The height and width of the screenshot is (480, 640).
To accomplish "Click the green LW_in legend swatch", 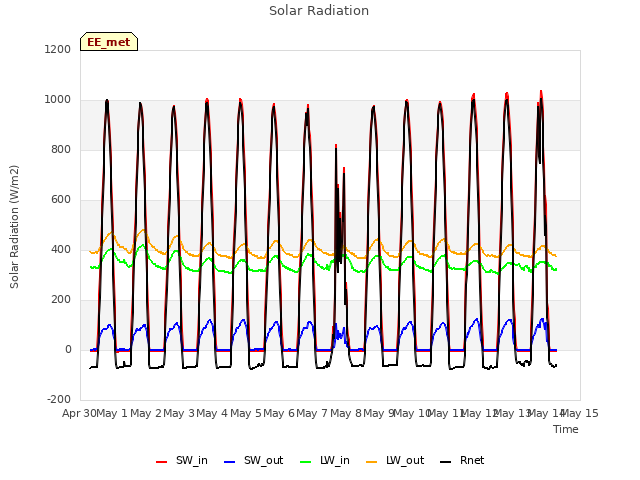I will (x=306, y=462).
